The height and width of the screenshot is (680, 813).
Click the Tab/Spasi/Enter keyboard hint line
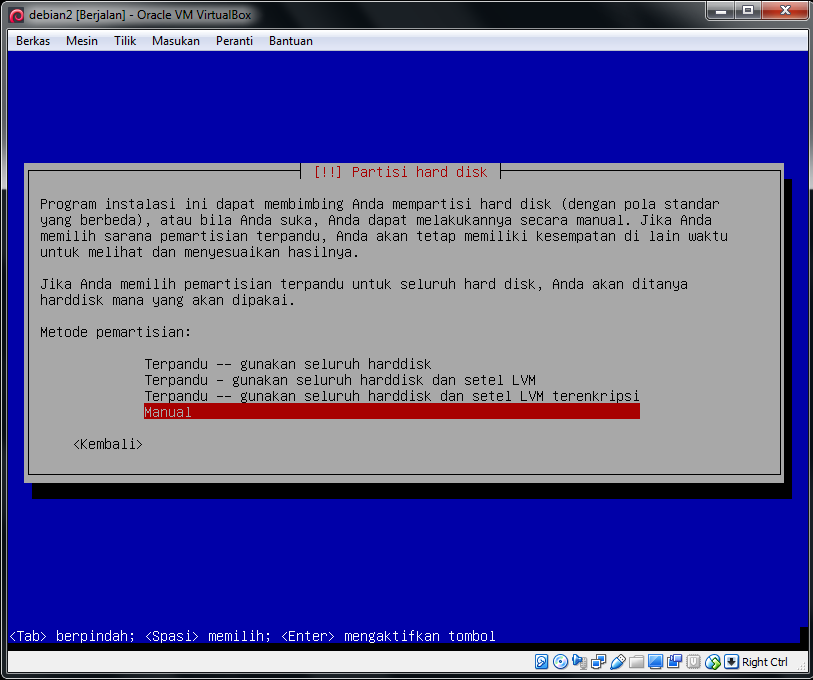pos(253,636)
